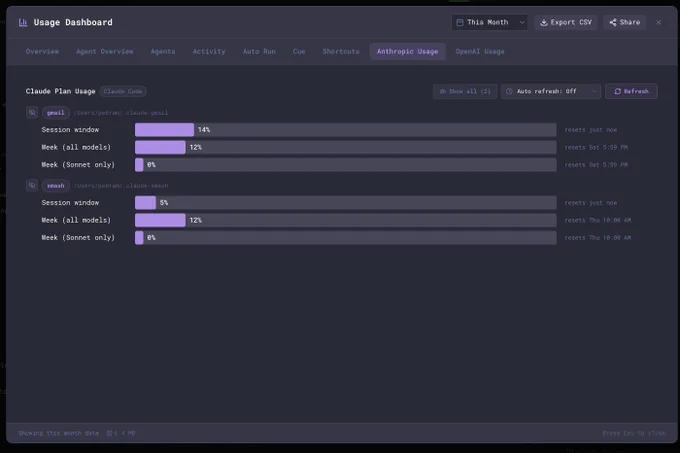Screen dimensions: 680x453
Task: Click the clock icon in Auto refresh
Action: (509, 91)
